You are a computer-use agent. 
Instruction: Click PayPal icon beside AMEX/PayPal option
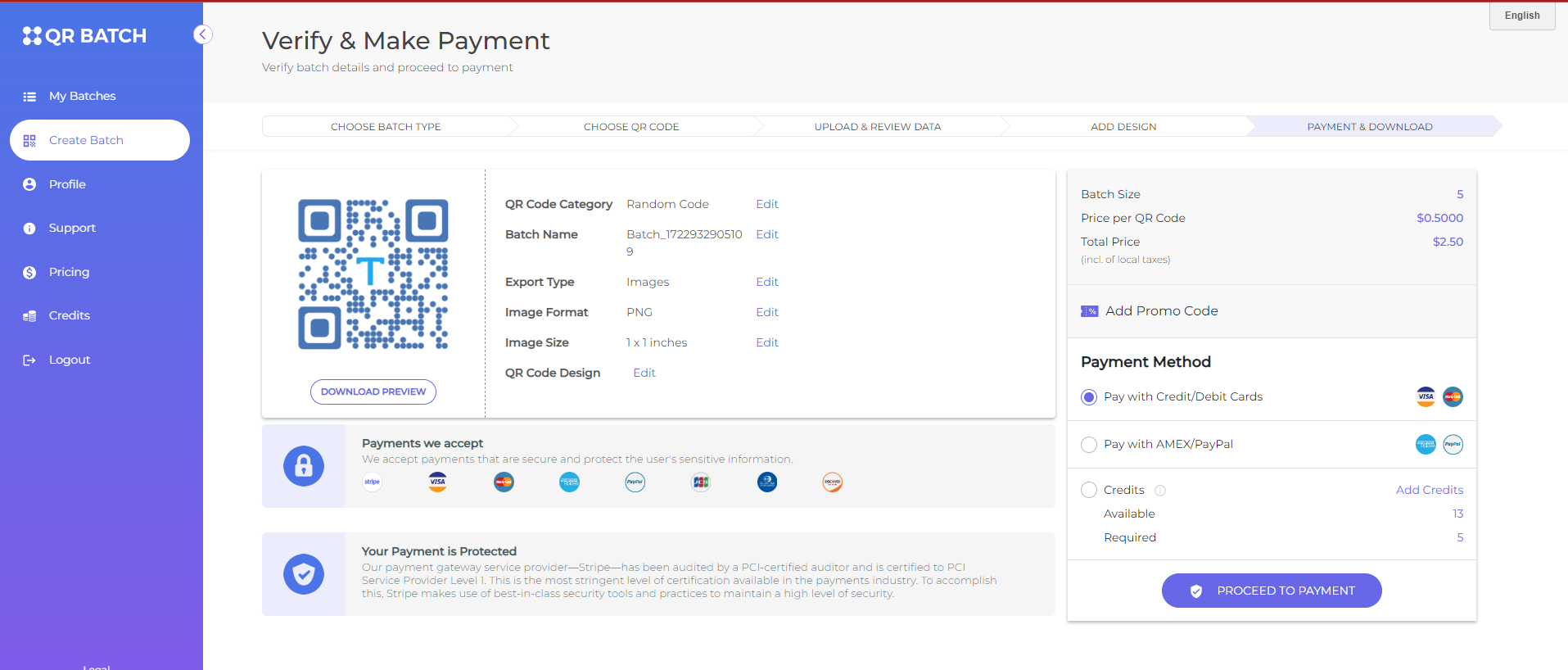tap(1453, 445)
